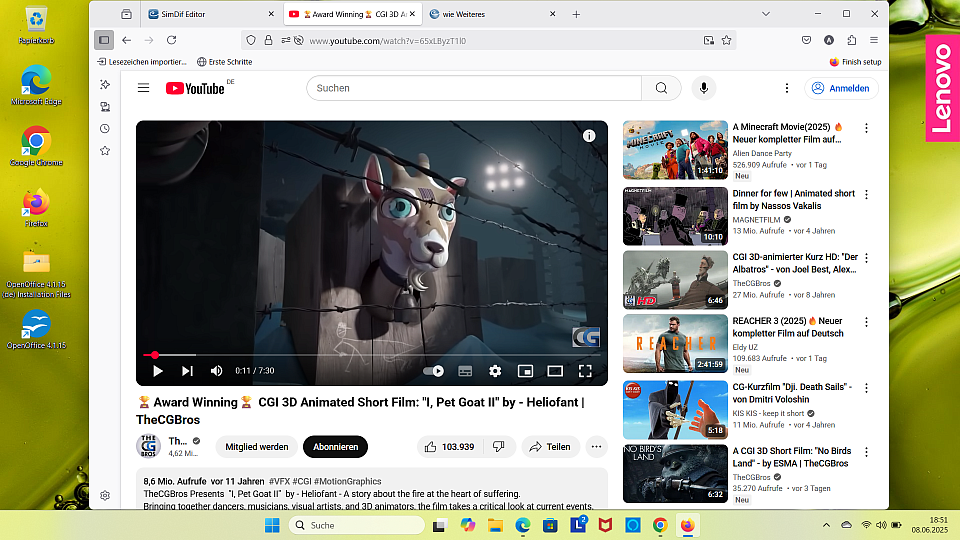Screen dimensions: 960x540
Task: Mute the video using the speaker icon
Action: point(216,371)
